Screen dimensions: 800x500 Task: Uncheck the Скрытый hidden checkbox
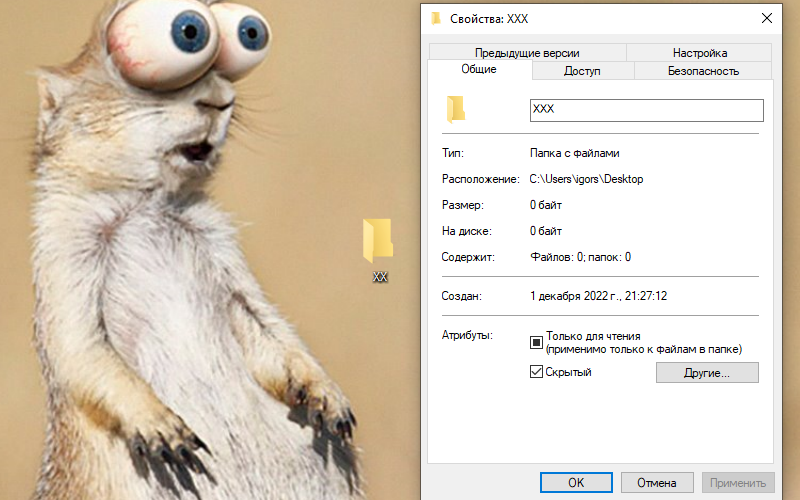(536, 372)
